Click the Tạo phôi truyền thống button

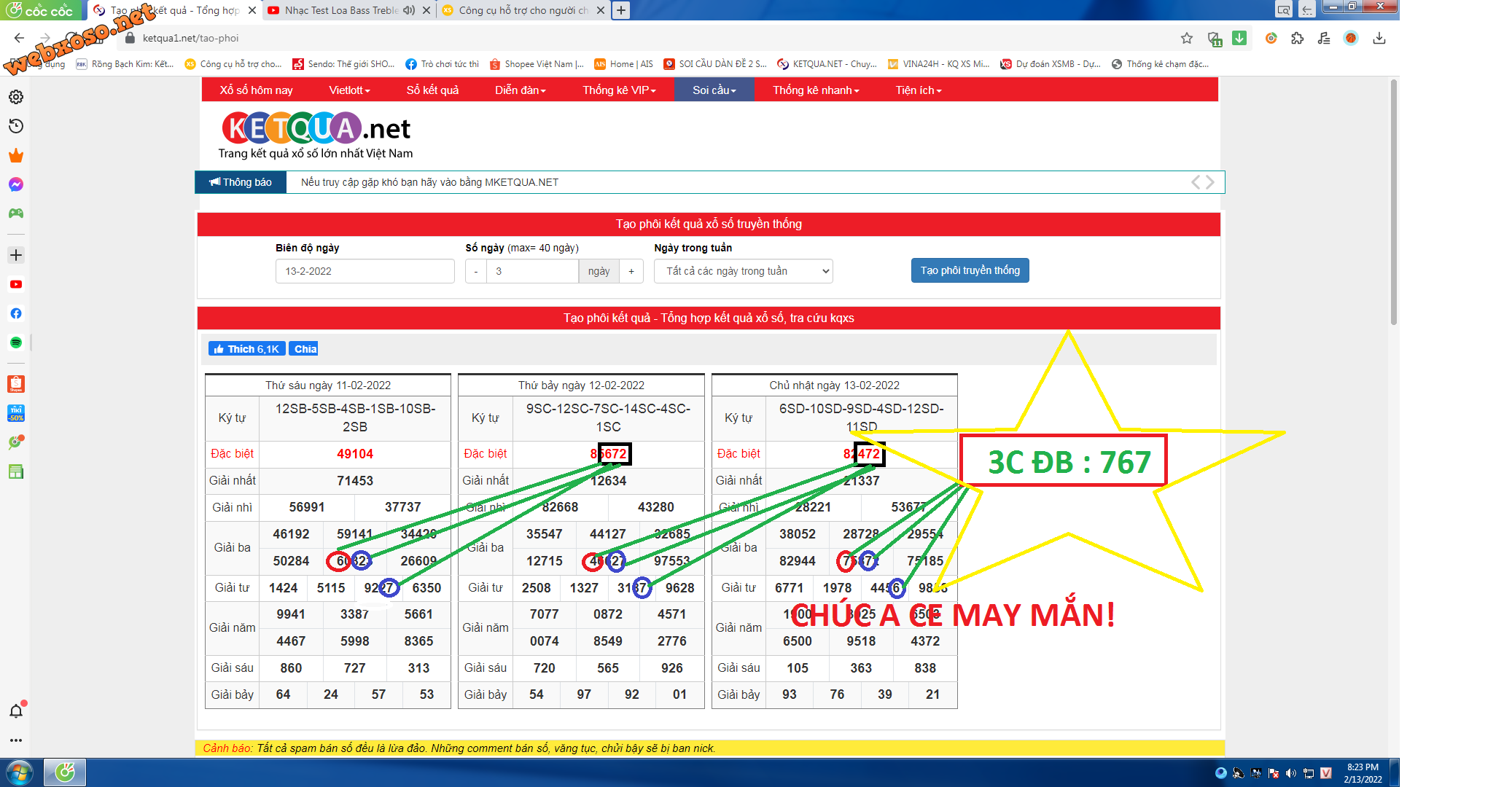970,270
